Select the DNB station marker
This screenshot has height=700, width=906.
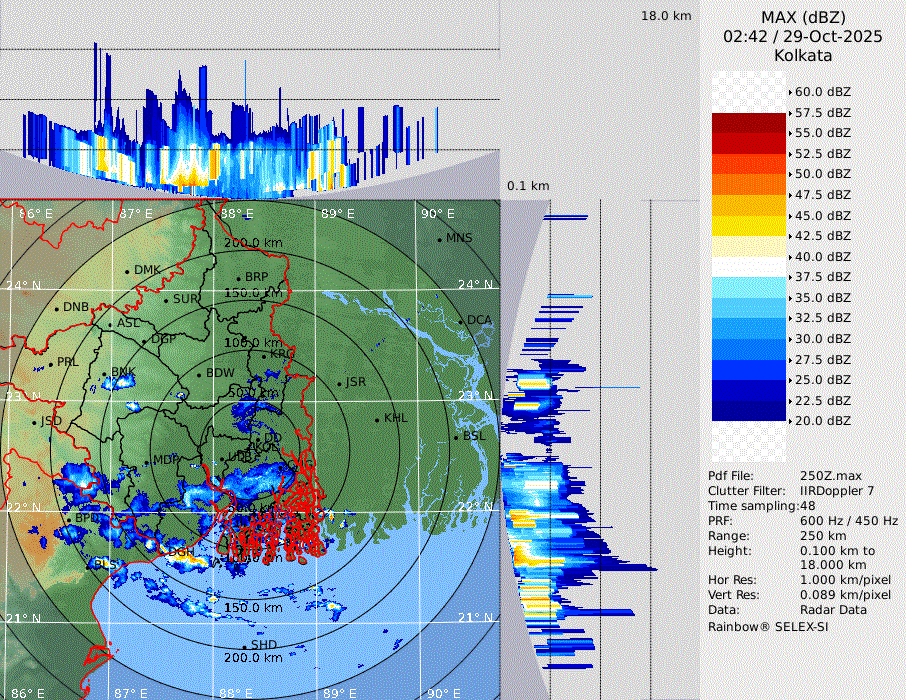pyautogui.click(x=57, y=308)
